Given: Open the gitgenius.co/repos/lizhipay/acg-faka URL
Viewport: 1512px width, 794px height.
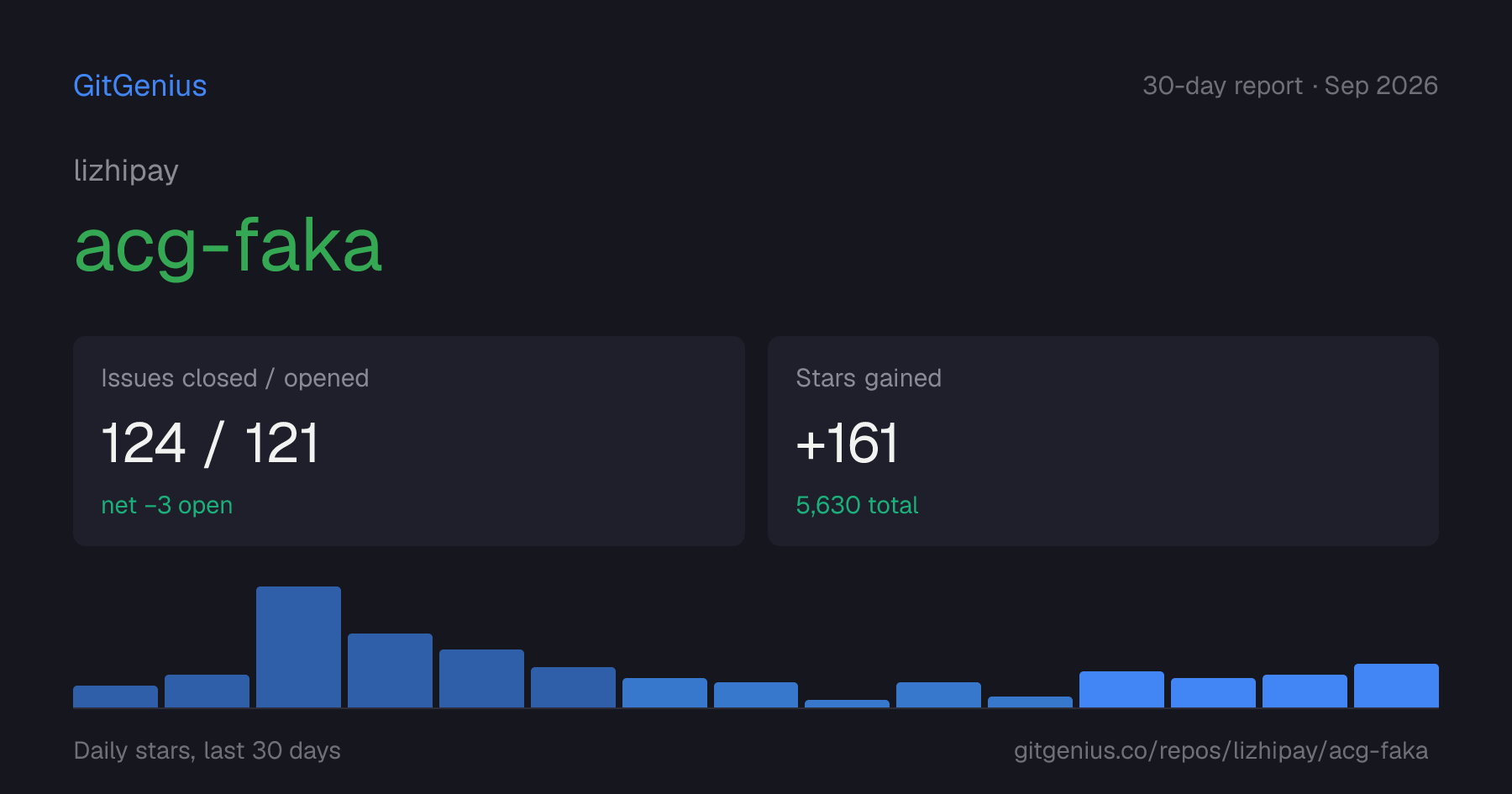Looking at the screenshot, I should (1221, 750).
